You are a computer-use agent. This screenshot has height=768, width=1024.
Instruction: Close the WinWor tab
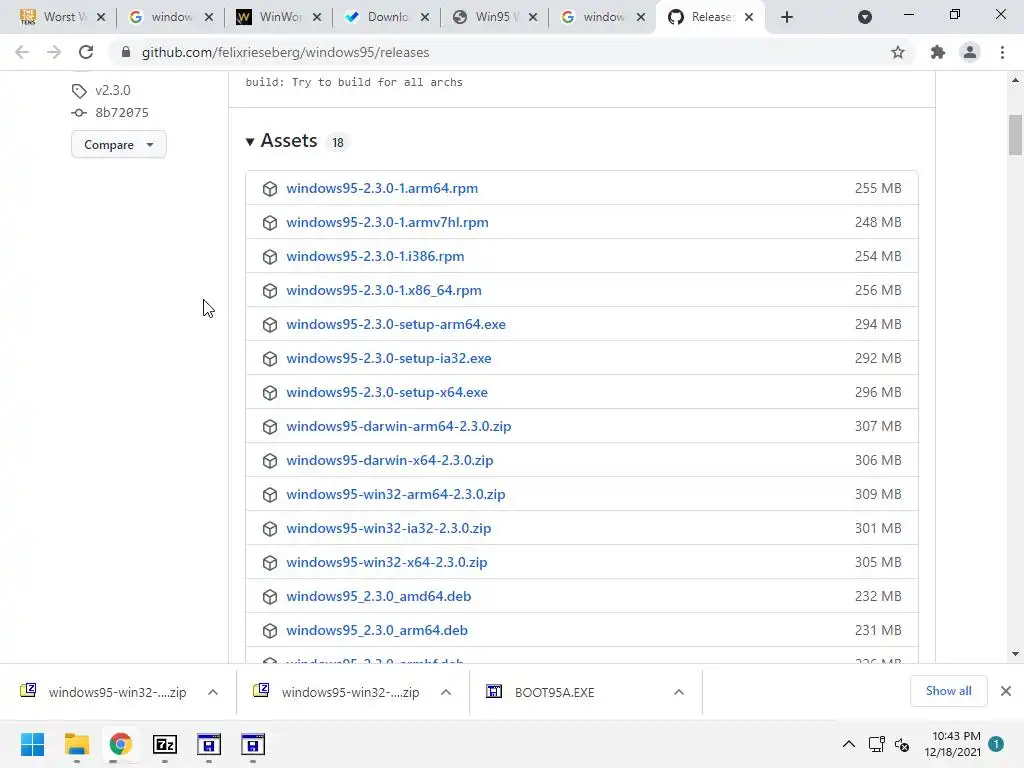click(x=317, y=17)
